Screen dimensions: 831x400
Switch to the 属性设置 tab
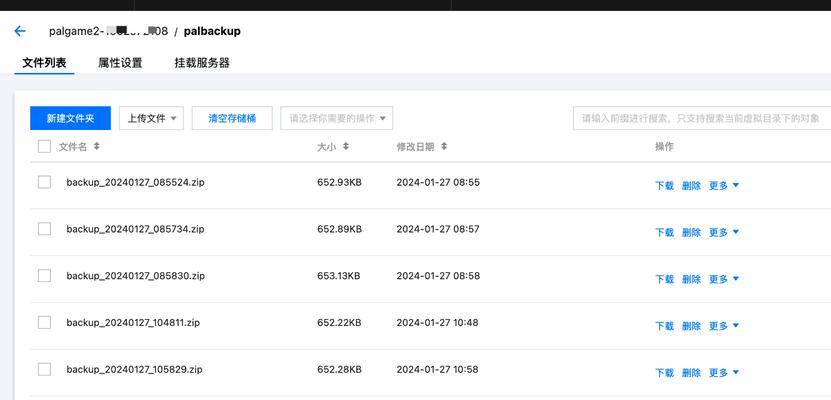[120, 63]
